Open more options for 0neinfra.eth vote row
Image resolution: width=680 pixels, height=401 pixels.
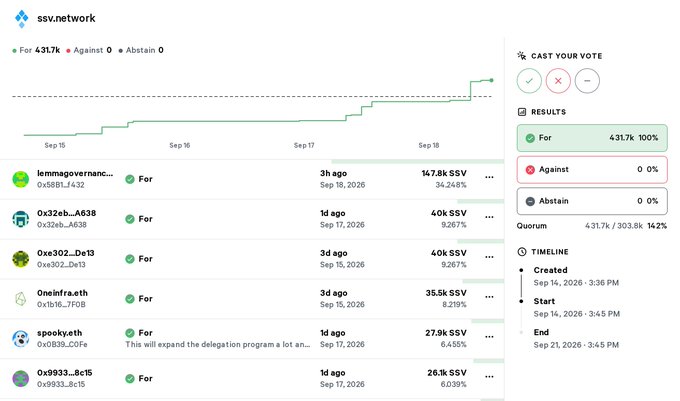pyautogui.click(x=489, y=297)
